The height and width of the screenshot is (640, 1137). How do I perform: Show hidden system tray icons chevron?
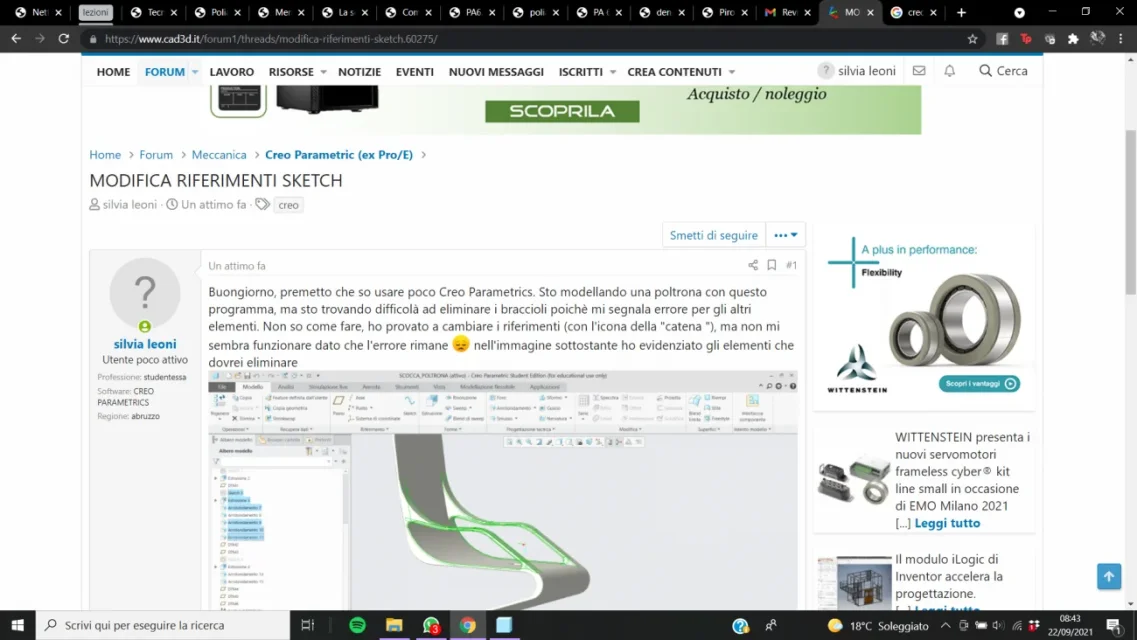coord(946,626)
